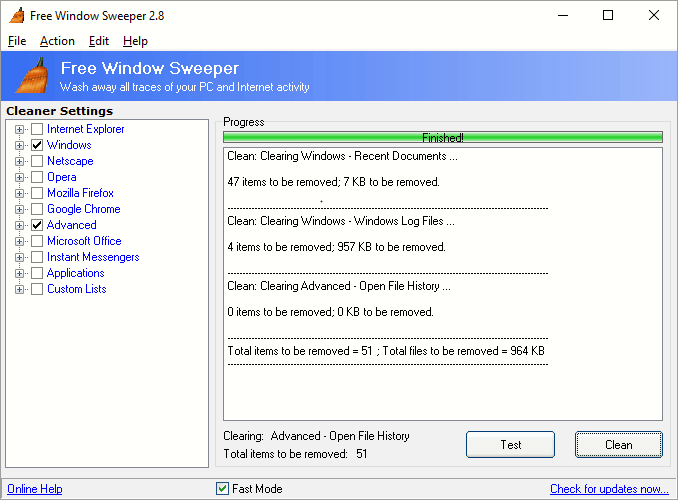This screenshot has height=500, width=678.
Task: Uncheck the Advanced checkbox
Action: click(x=37, y=225)
